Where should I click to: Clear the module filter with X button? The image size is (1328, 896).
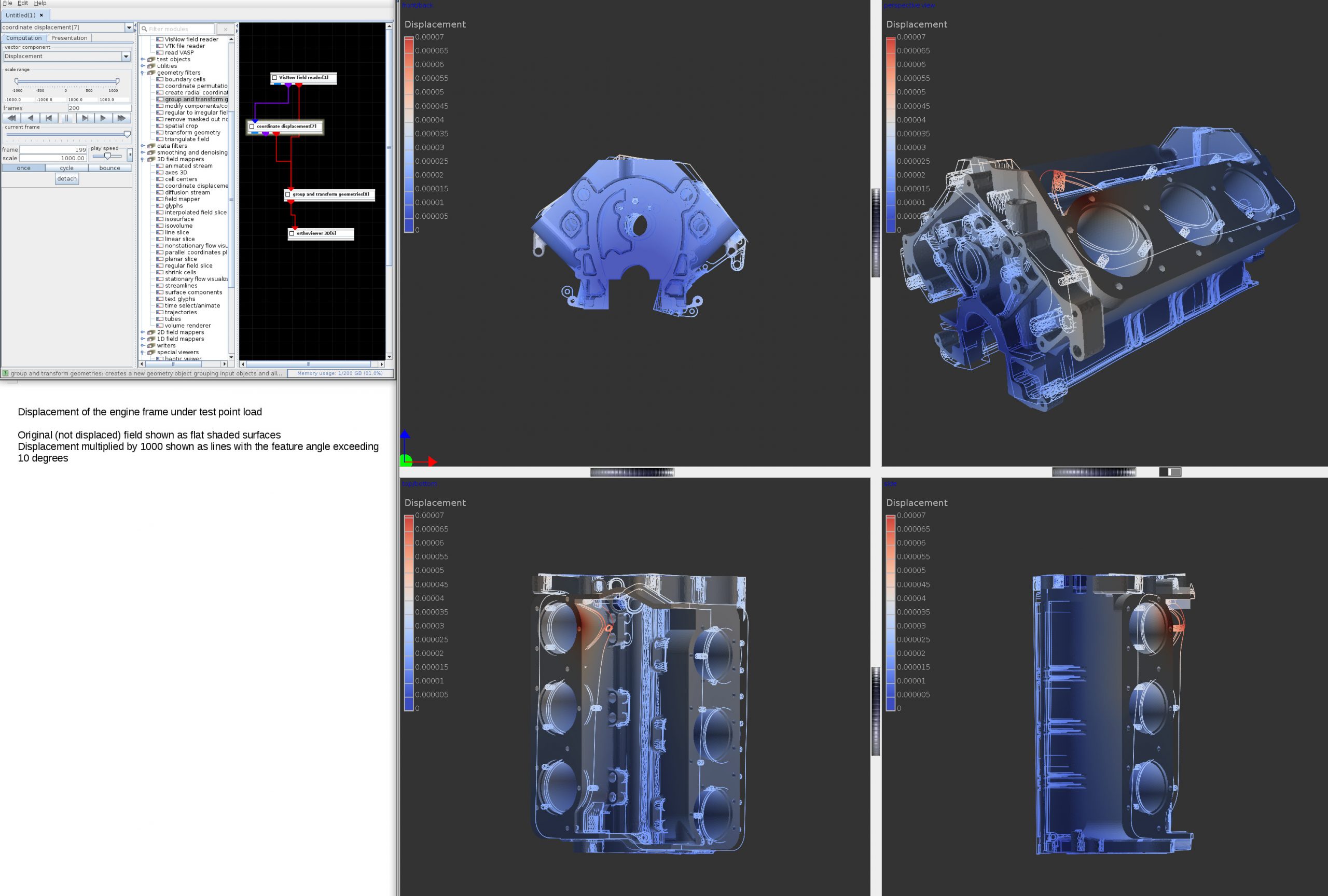(225, 29)
